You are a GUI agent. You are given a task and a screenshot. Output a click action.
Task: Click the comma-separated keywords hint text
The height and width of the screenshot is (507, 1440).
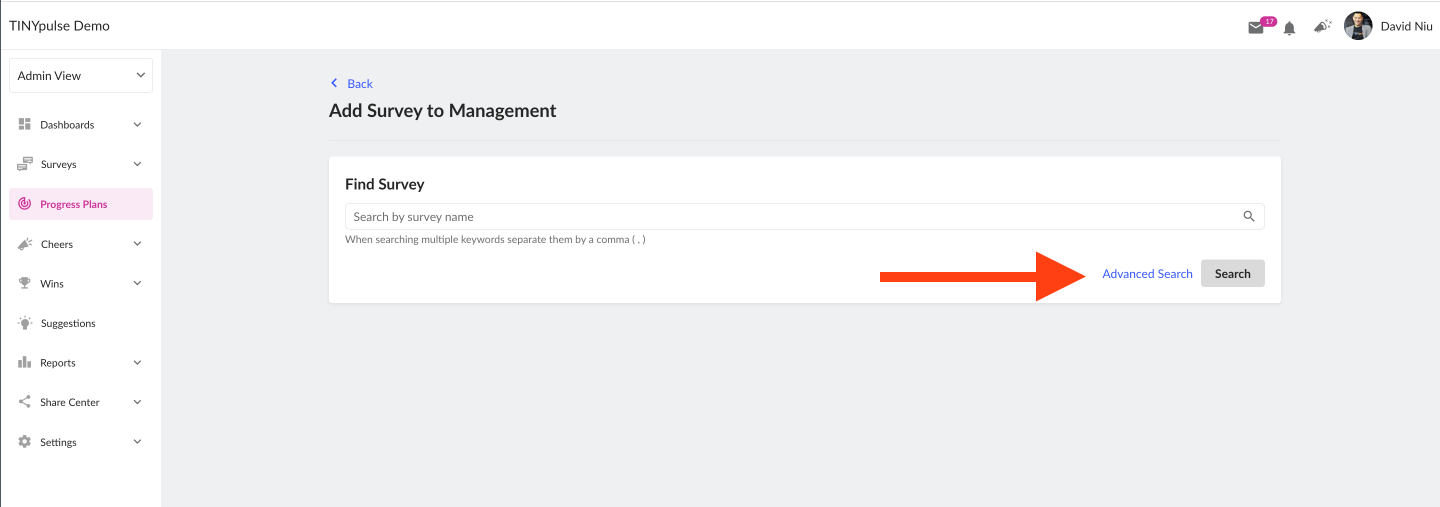[x=495, y=240]
